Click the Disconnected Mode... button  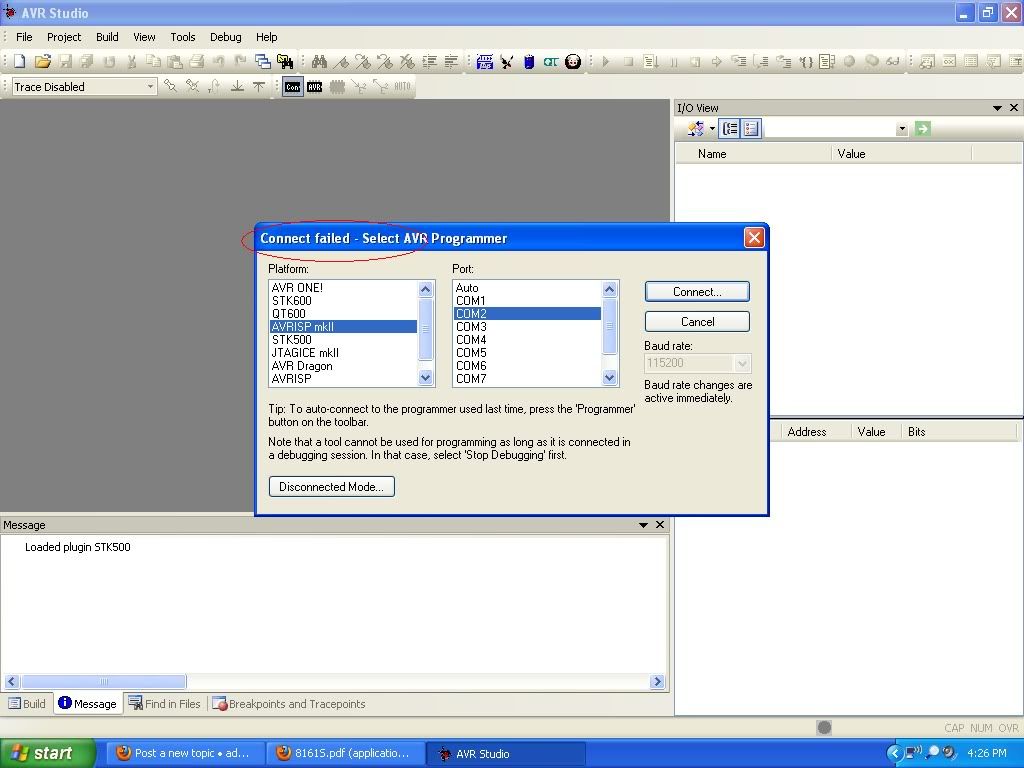[332, 487]
